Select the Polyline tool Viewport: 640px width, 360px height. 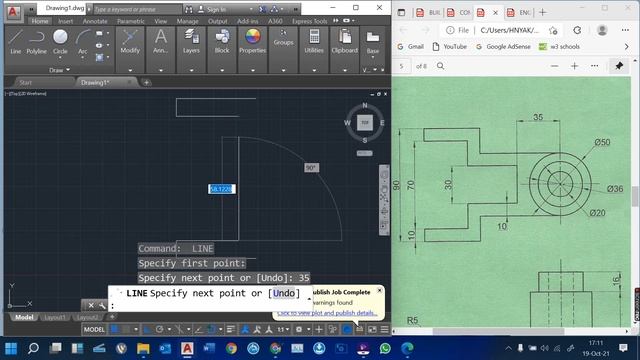pos(36,42)
